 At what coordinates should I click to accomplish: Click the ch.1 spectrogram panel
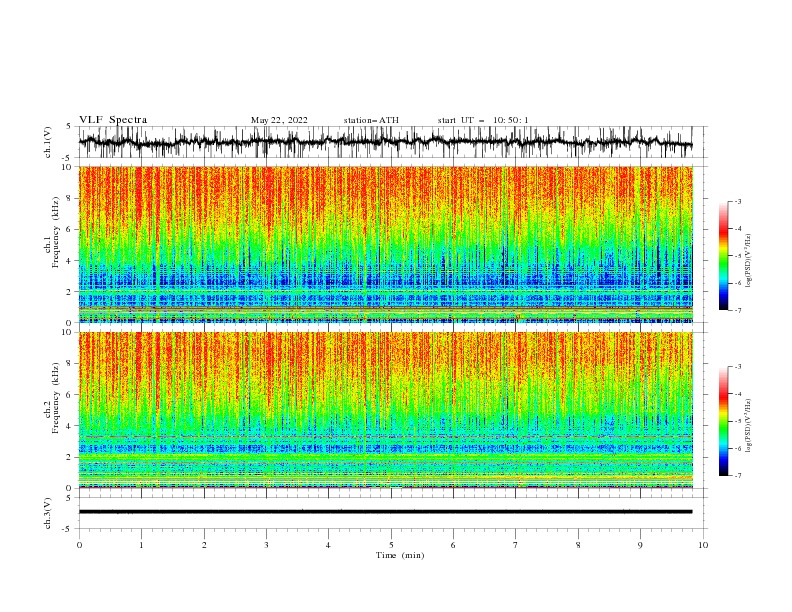pos(386,244)
